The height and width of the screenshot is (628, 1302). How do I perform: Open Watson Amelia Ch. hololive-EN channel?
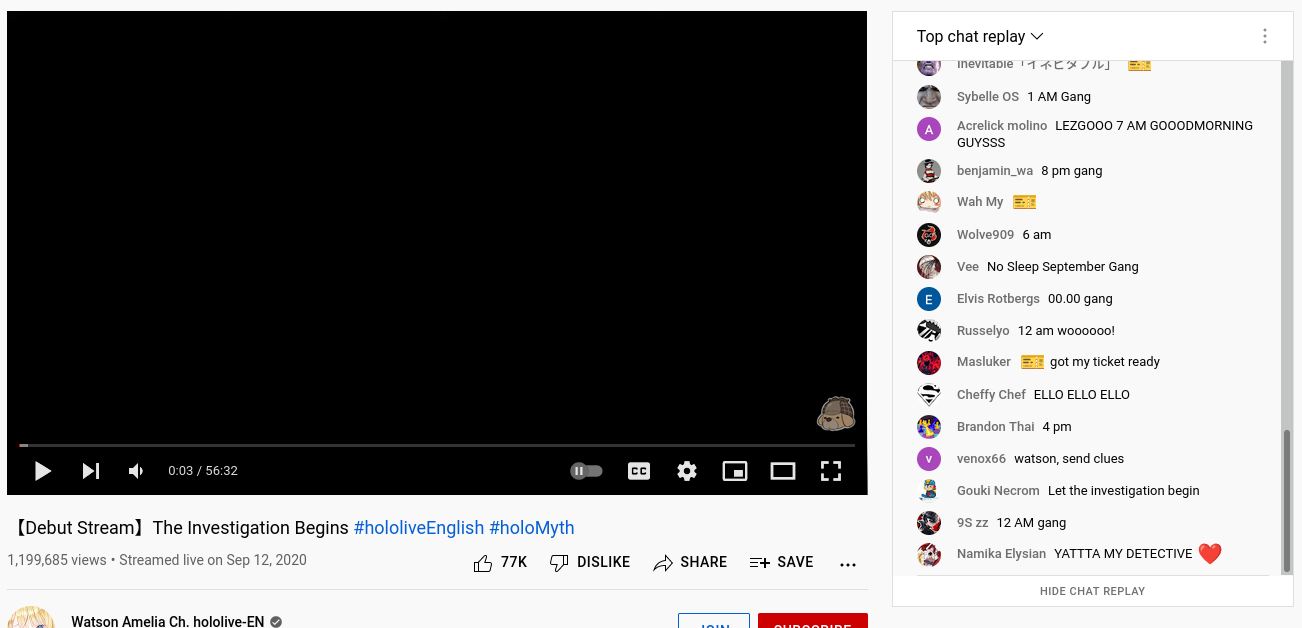click(x=168, y=621)
